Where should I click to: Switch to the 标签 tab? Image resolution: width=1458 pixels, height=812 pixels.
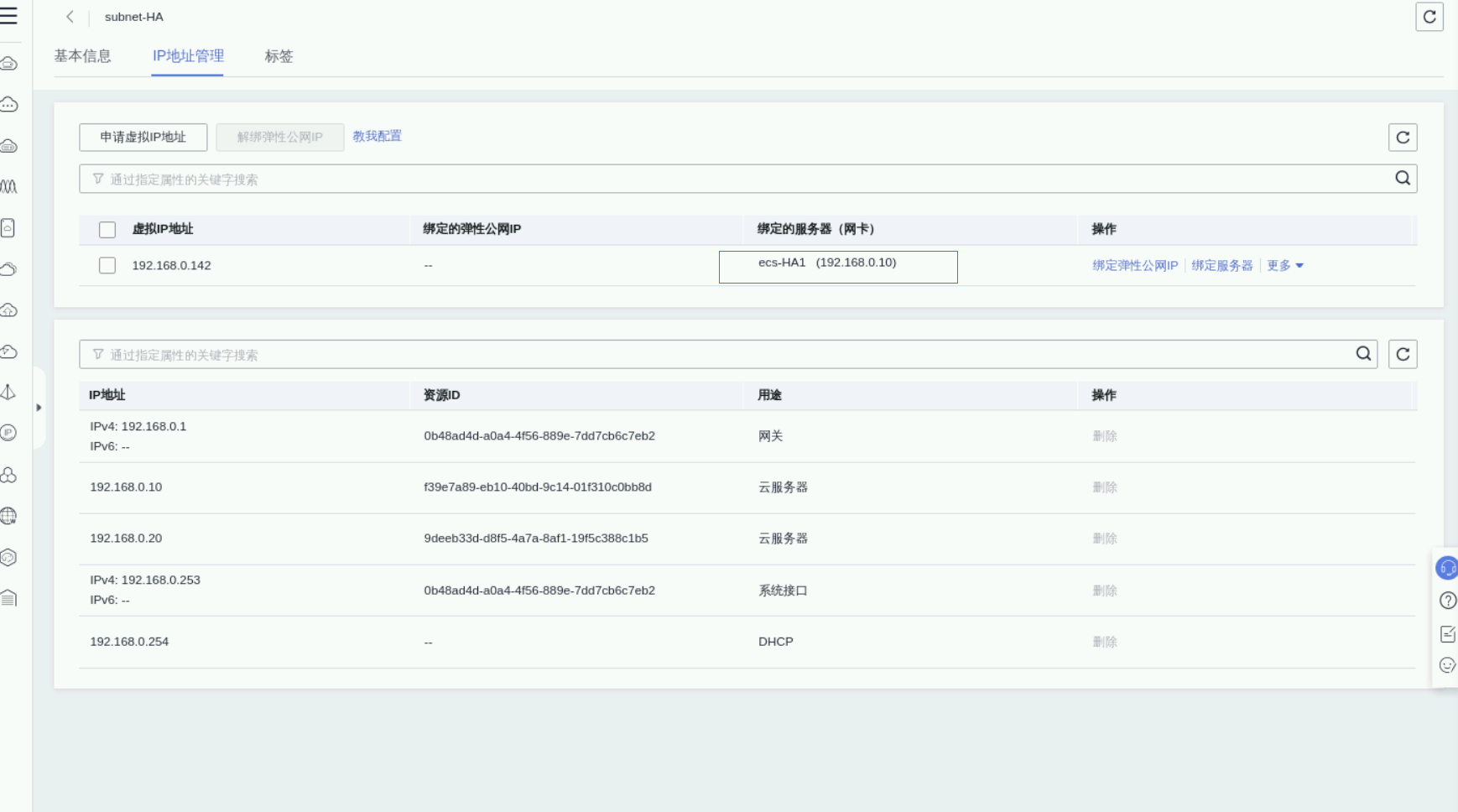point(279,56)
